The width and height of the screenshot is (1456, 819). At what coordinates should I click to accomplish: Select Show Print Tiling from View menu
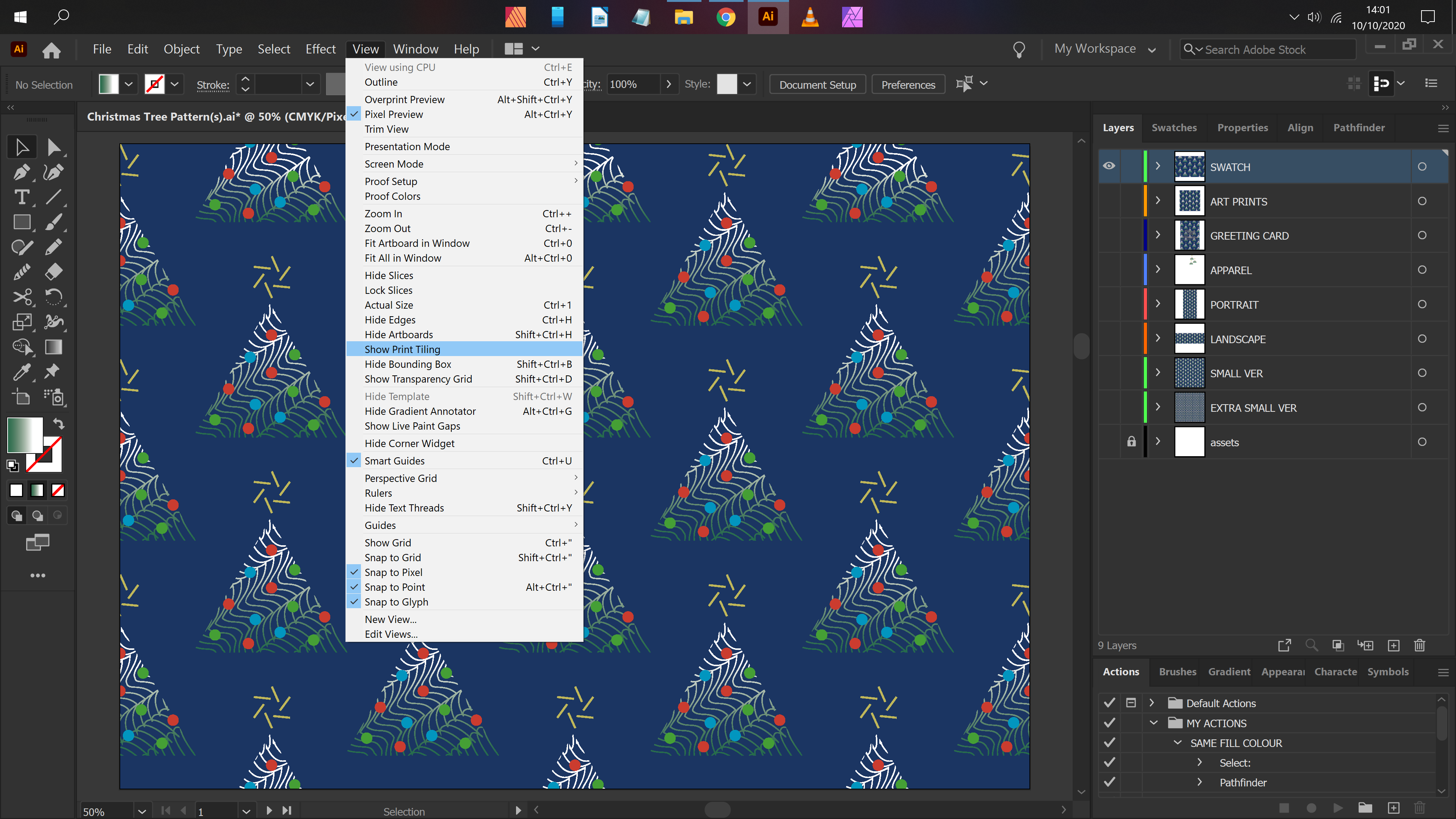(x=402, y=349)
